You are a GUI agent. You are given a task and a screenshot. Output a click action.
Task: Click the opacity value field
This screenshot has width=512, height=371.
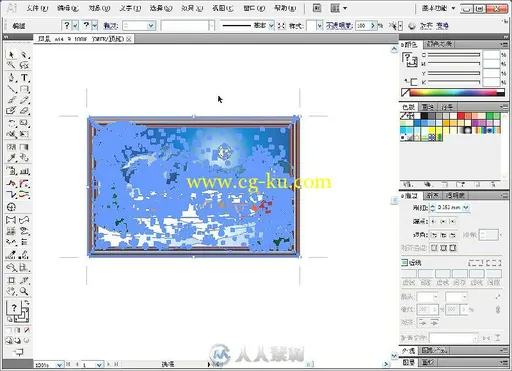363,26
